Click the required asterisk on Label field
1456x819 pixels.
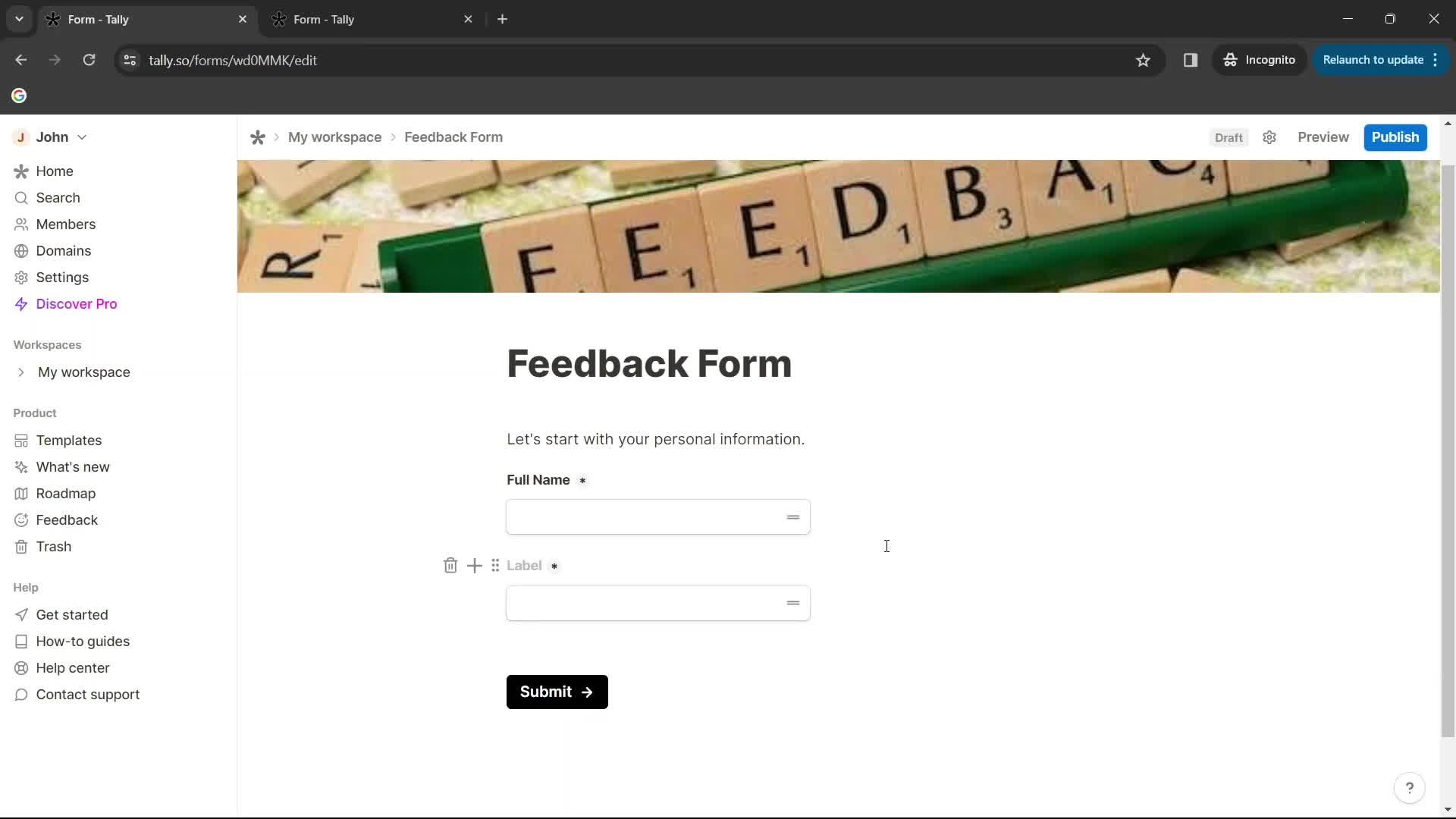pos(554,566)
